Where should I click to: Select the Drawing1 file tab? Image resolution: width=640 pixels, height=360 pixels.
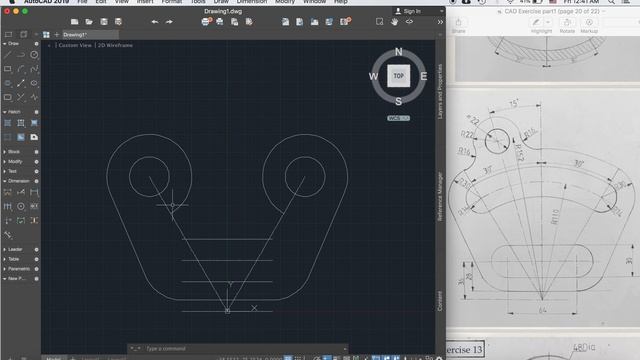(90, 35)
